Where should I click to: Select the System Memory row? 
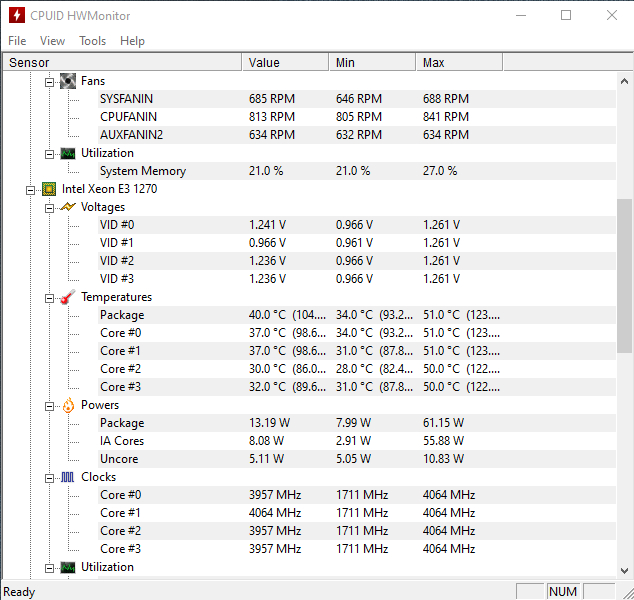tap(357, 171)
